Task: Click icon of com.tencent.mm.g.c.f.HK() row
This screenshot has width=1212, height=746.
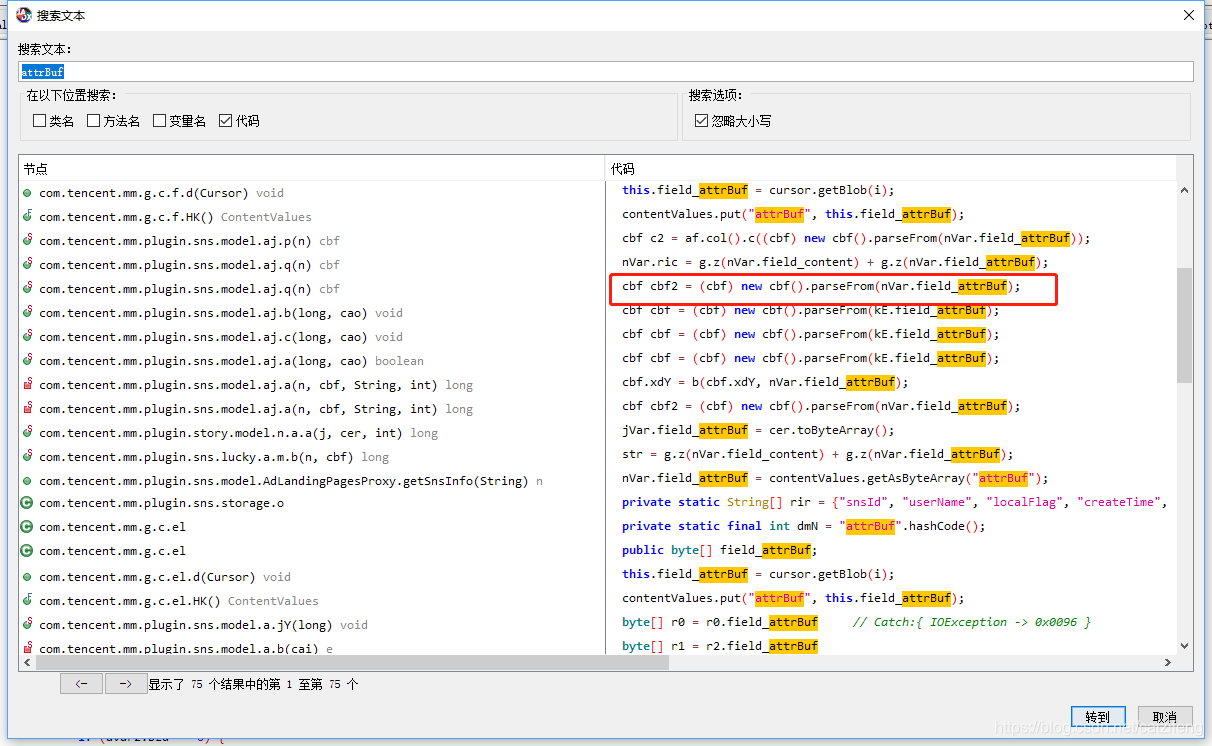Action: [x=28, y=217]
